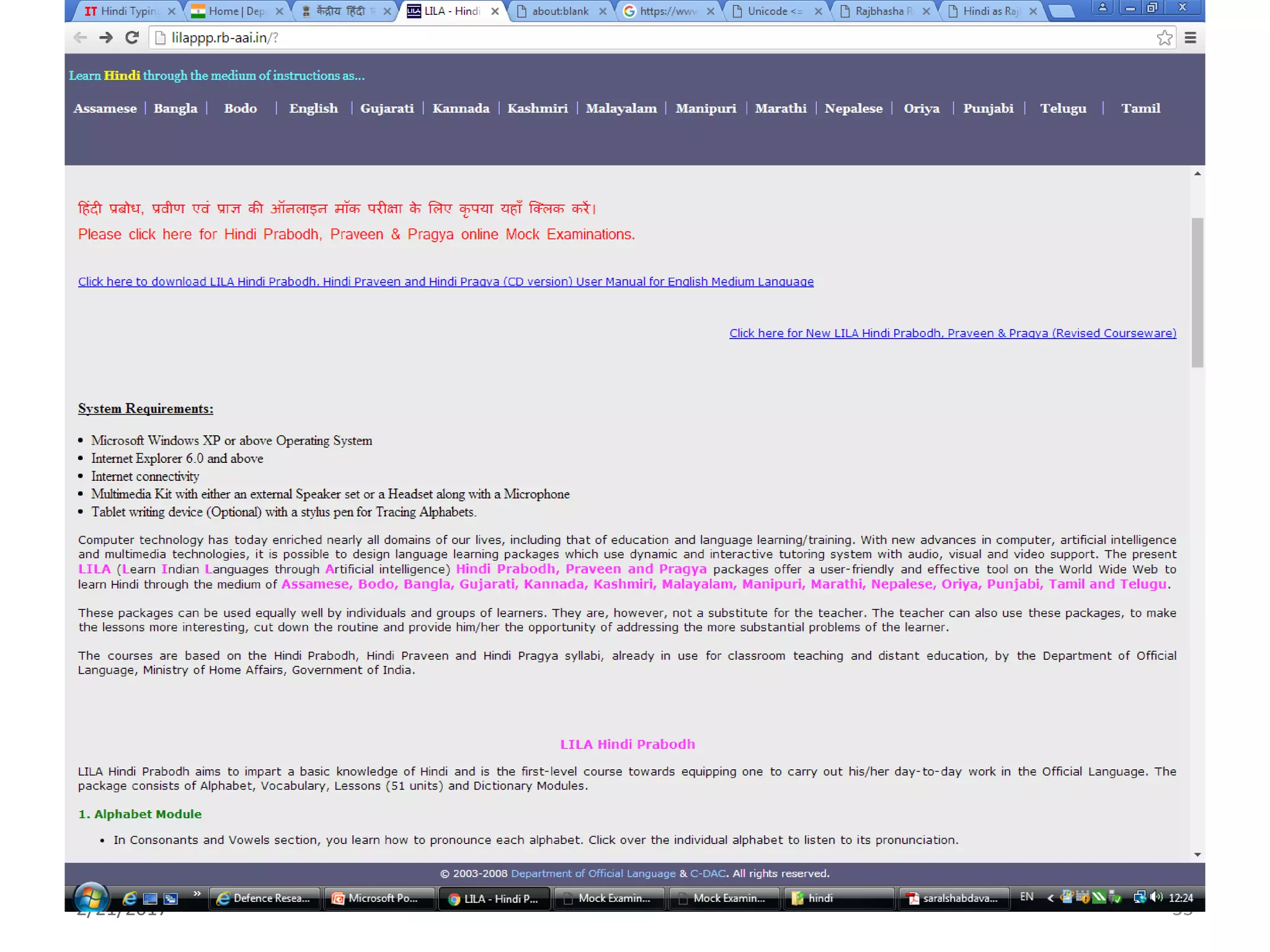Click the page scrollbar down arrow
The height and width of the screenshot is (952, 1270).
[1197, 855]
